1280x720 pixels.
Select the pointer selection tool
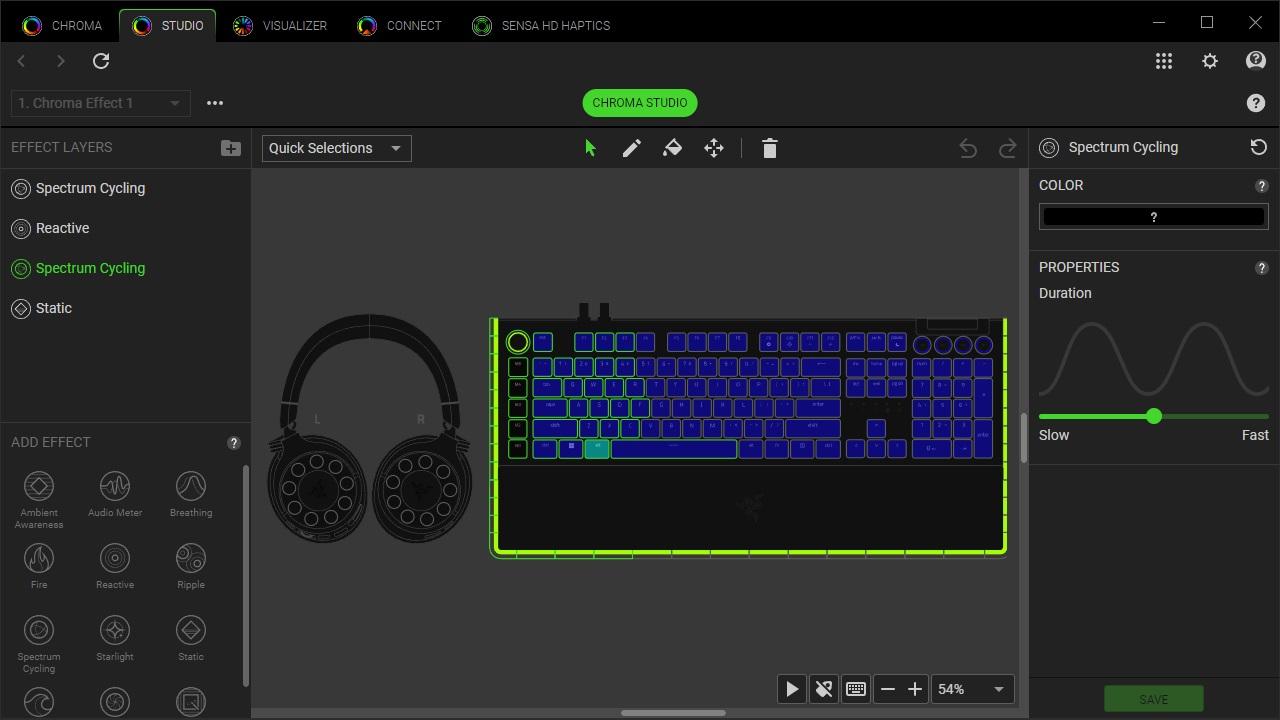click(x=590, y=148)
